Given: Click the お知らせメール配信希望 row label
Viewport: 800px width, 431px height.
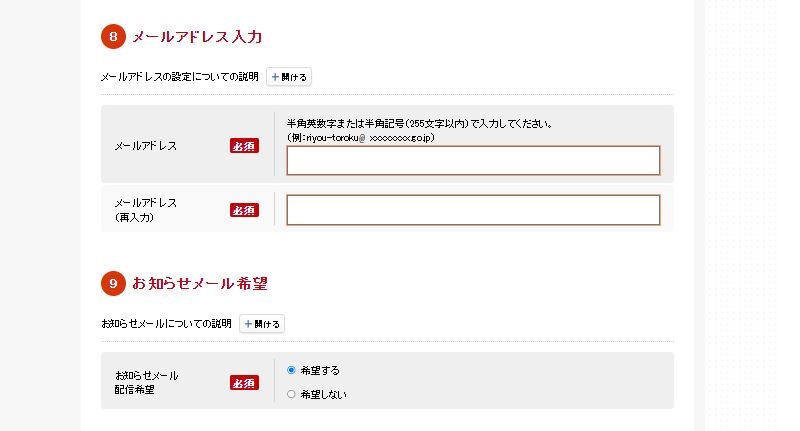Looking at the screenshot, I should coord(146,382).
